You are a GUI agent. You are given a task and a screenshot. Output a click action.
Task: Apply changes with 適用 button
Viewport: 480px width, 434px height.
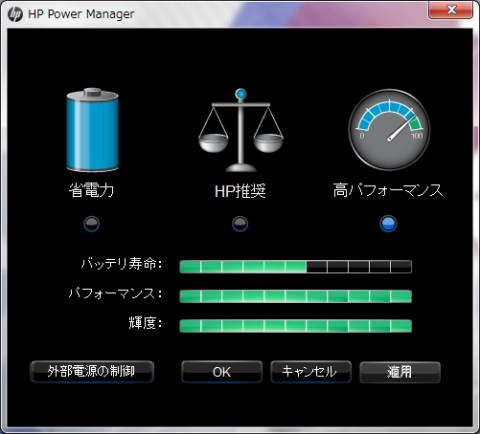tap(400, 372)
